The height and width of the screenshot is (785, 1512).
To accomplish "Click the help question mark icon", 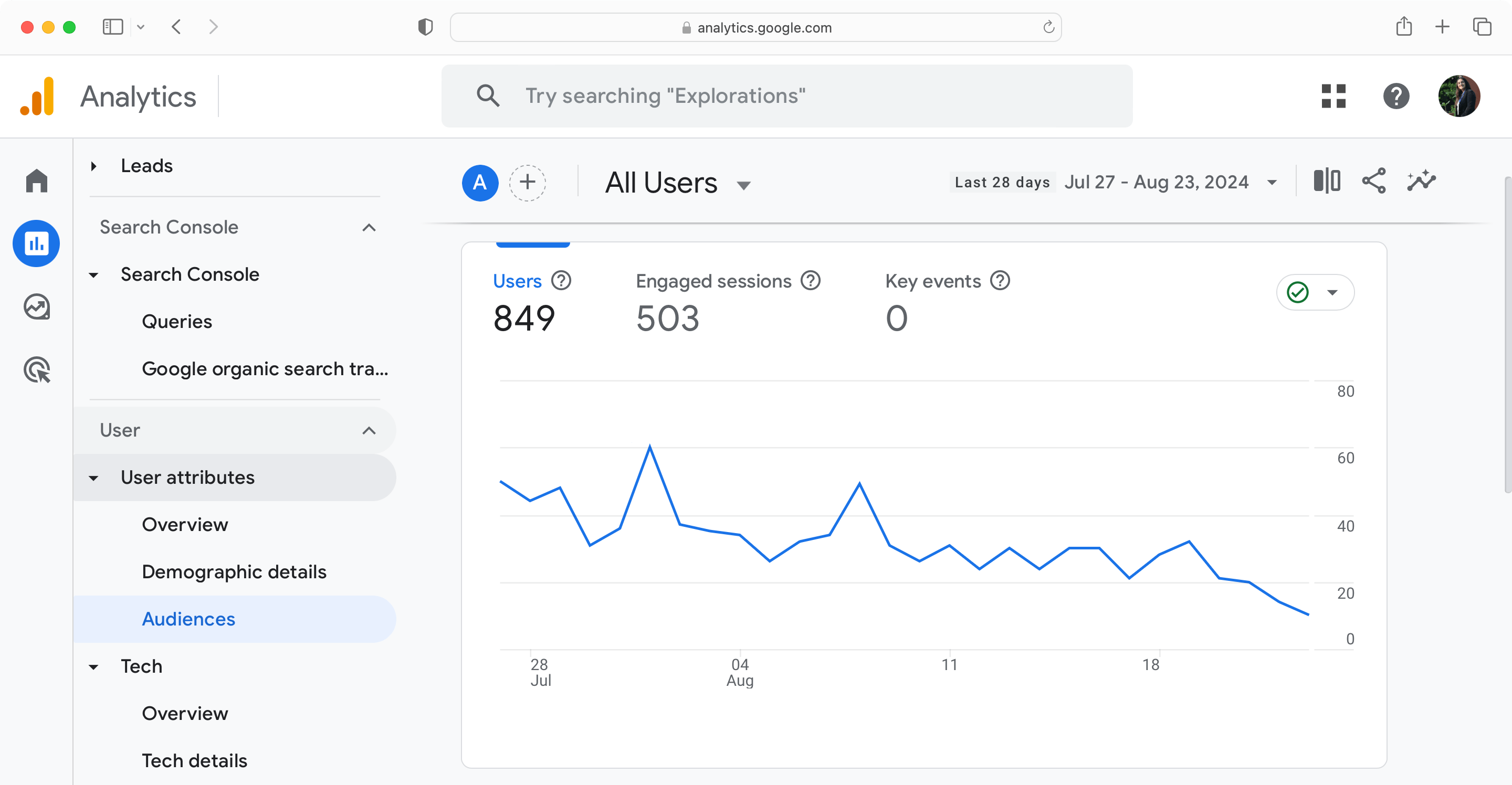I will (1396, 96).
